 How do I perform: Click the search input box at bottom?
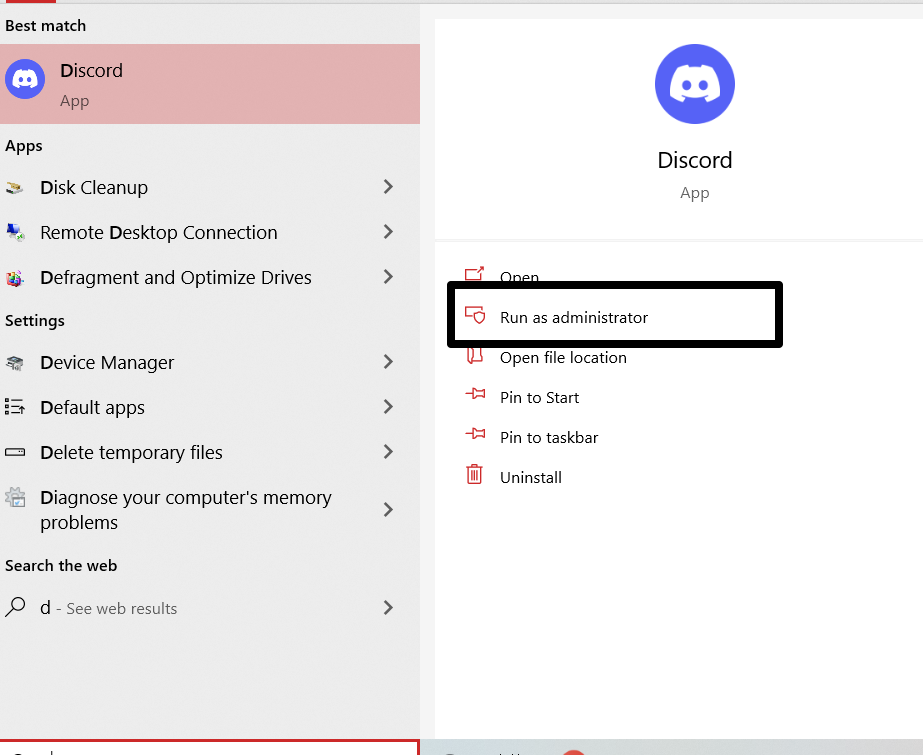click(210, 748)
